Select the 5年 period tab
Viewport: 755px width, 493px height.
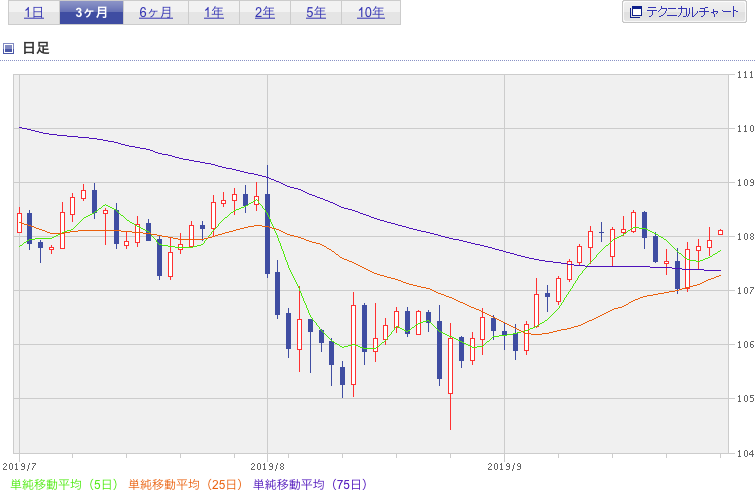pyautogui.click(x=316, y=13)
